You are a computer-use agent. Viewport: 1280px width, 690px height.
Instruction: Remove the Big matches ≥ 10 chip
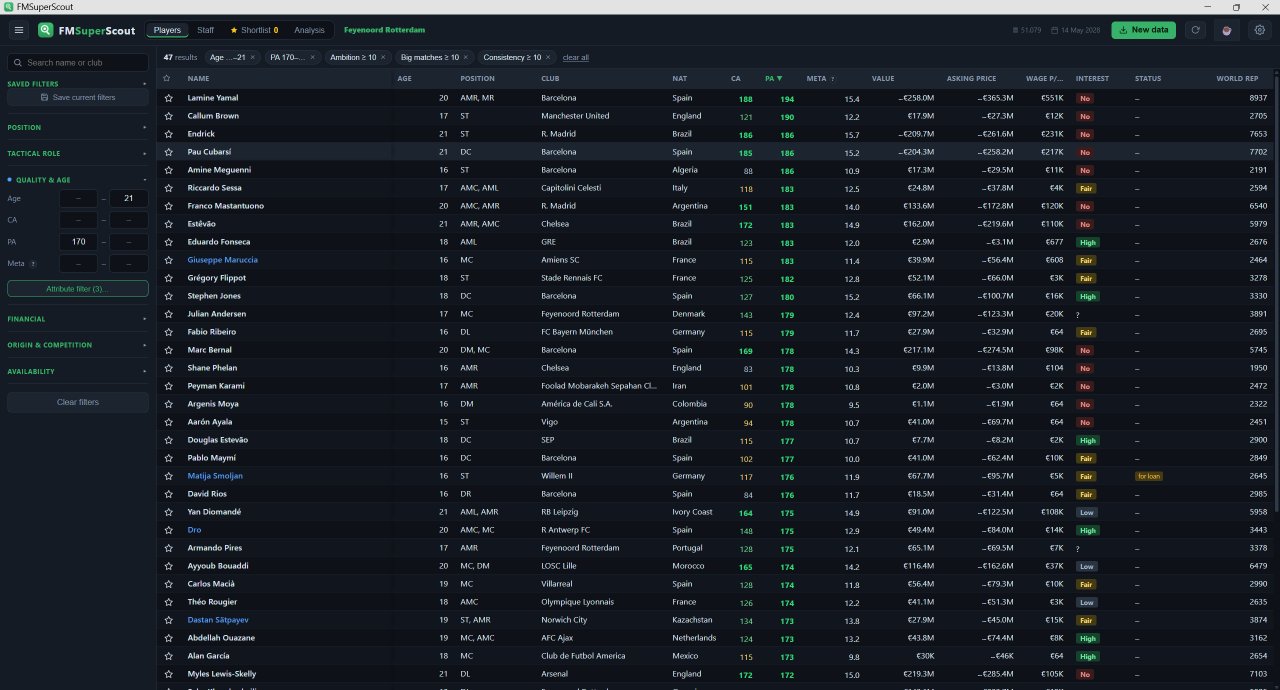(x=467, y=57)
